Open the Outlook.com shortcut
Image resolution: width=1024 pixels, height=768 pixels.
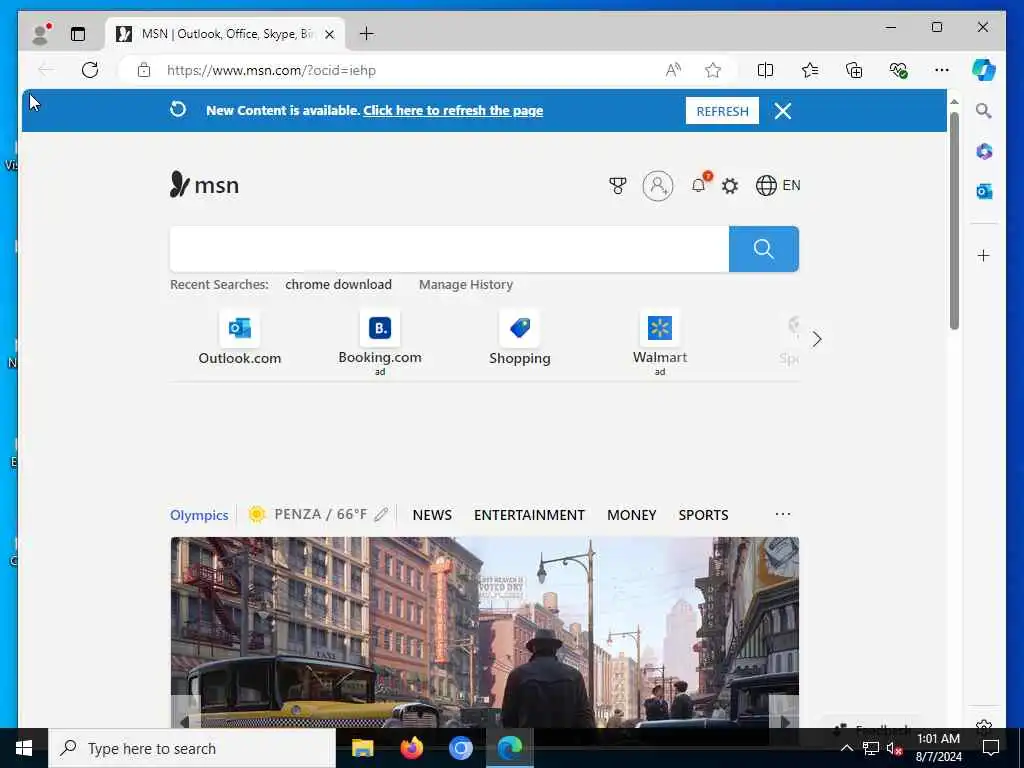240,340
